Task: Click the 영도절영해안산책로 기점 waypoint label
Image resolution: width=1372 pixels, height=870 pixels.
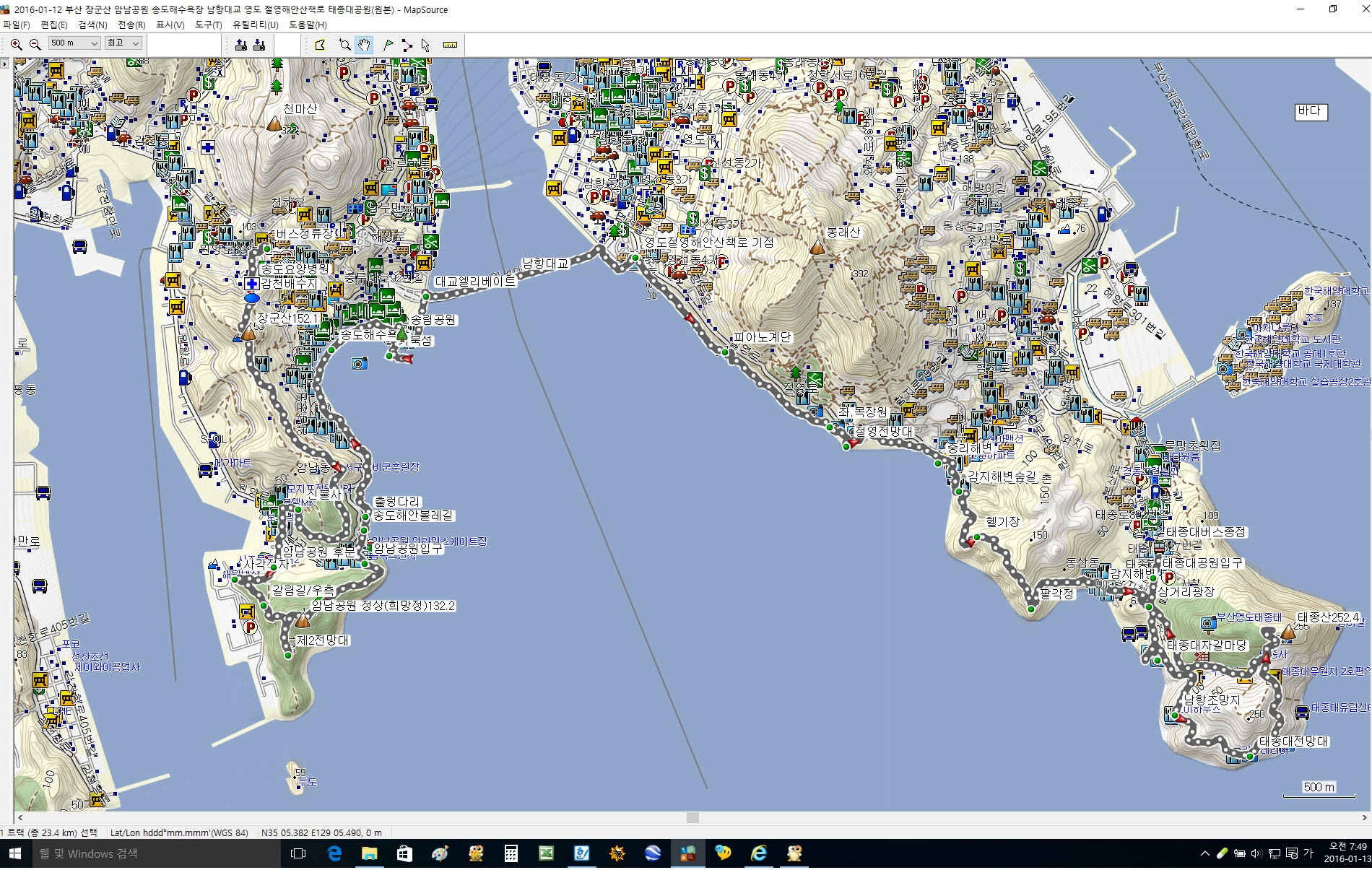Action: coord(708,243)
